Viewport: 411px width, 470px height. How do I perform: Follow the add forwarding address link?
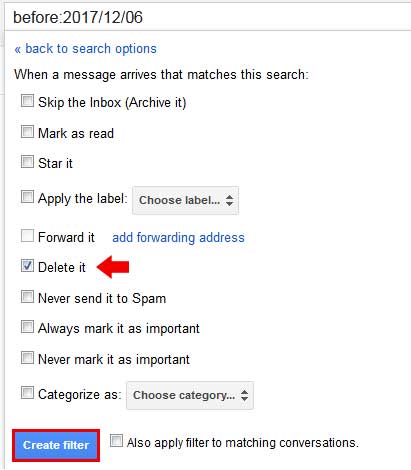pyautogui.click(x=178, y=237)
